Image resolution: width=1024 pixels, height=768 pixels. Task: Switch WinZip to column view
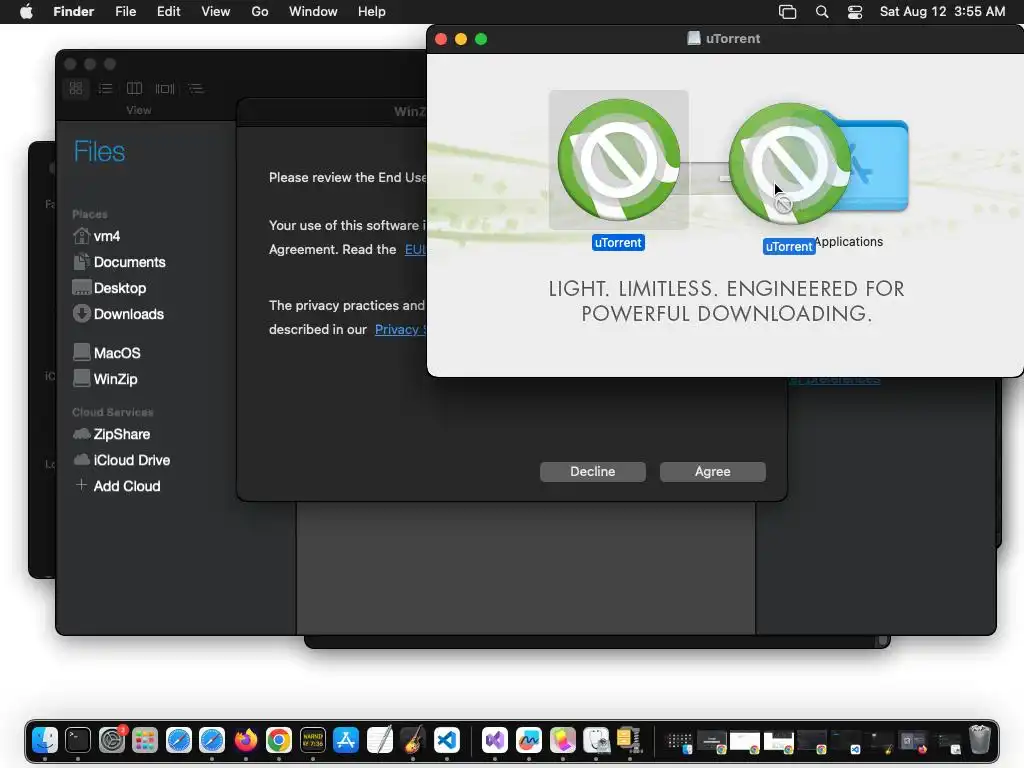coord(134,88)
